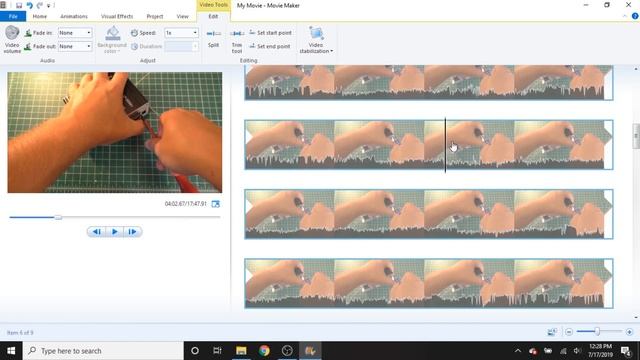The image size is (640, 360).
Task: Open Task View on the taskbar
Action: tap(217, 351)
